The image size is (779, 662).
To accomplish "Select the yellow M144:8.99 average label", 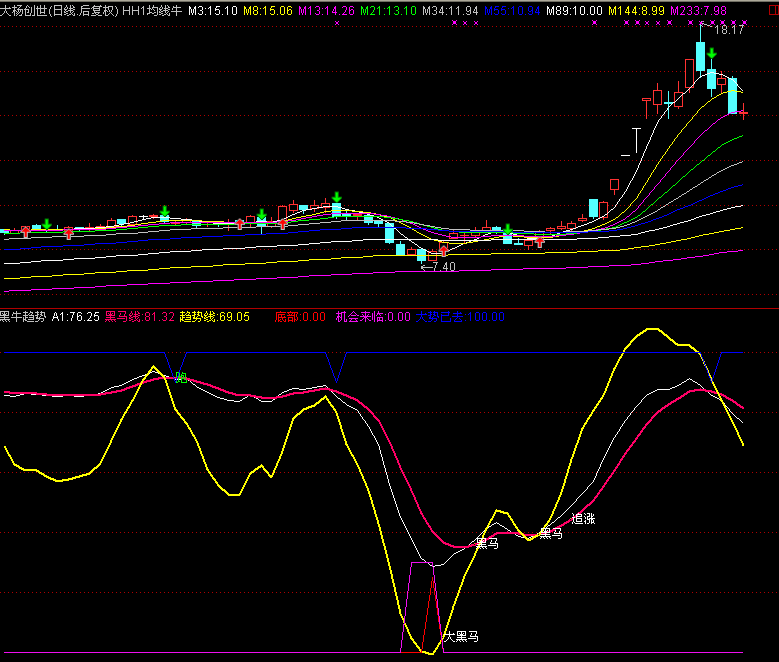I will coord(636,10).
